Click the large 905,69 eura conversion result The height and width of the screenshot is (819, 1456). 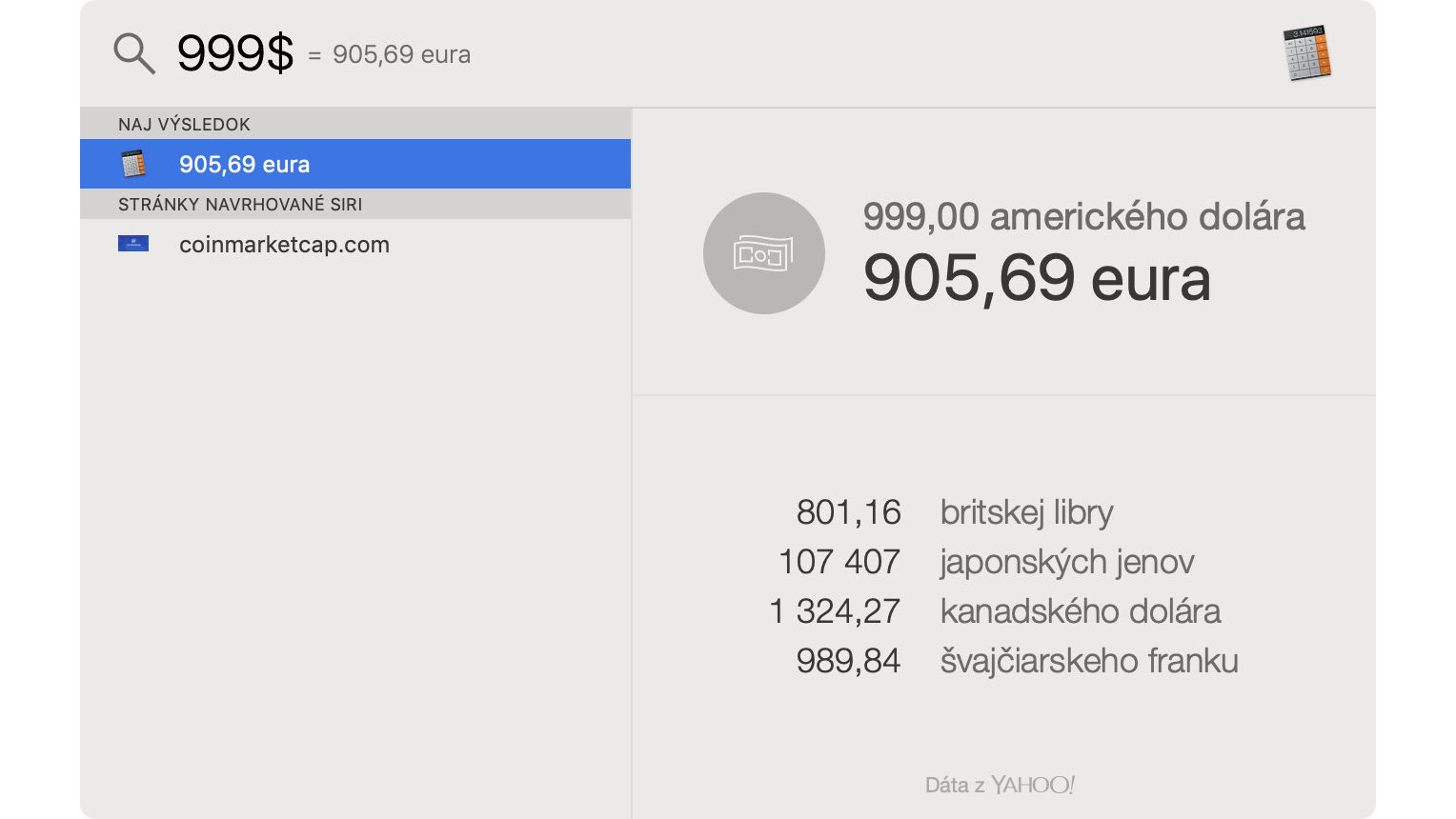(x=1037, y=278)
